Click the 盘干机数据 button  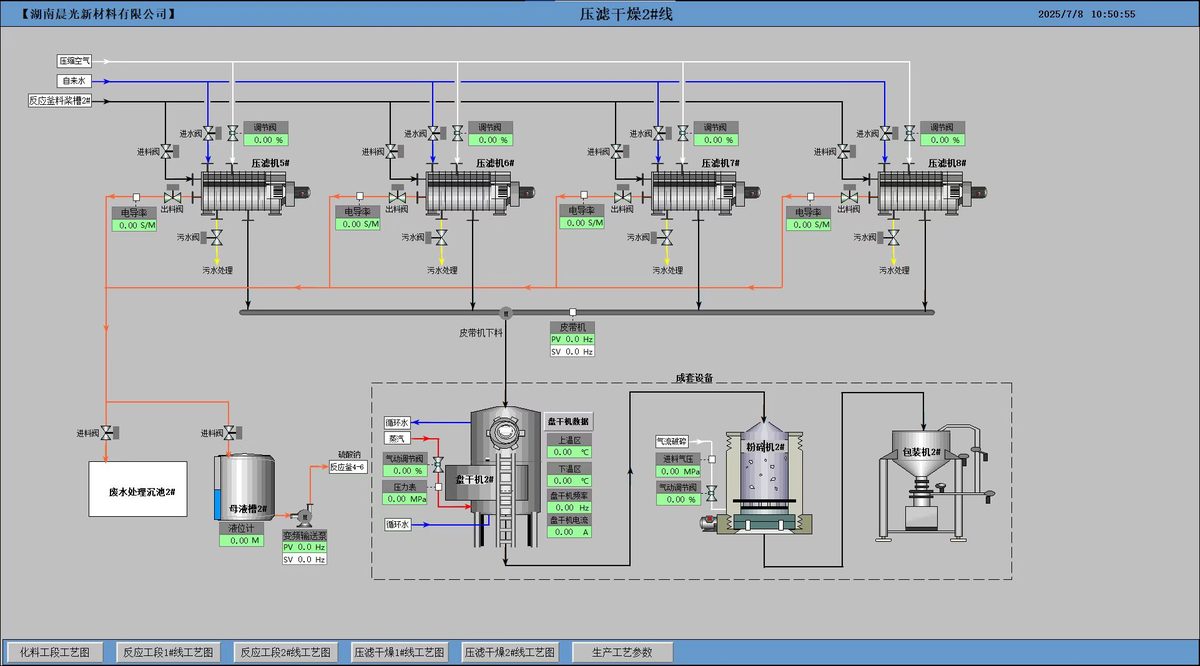[569, 422]
